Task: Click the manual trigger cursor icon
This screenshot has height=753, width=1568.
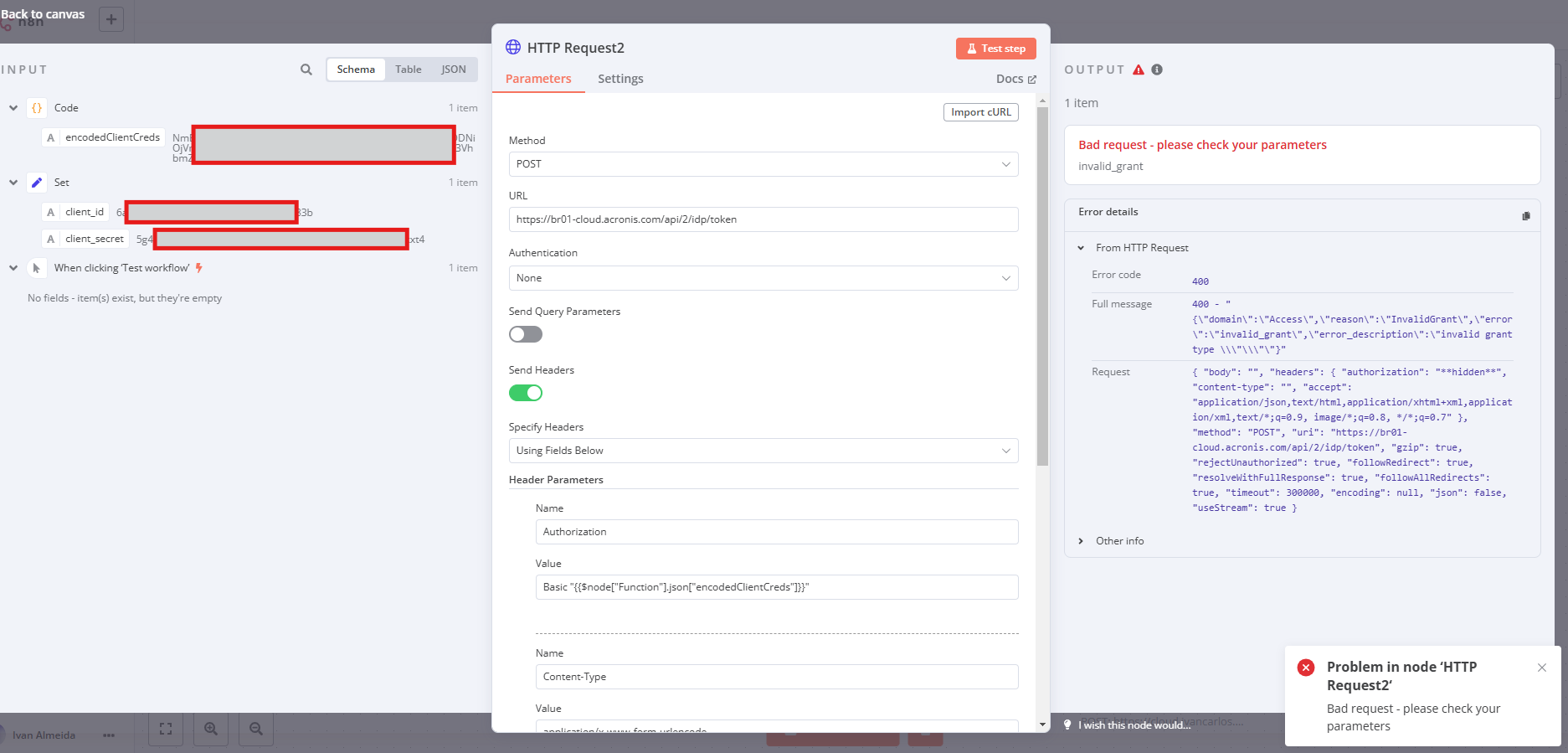Action: tap(37, 268)
